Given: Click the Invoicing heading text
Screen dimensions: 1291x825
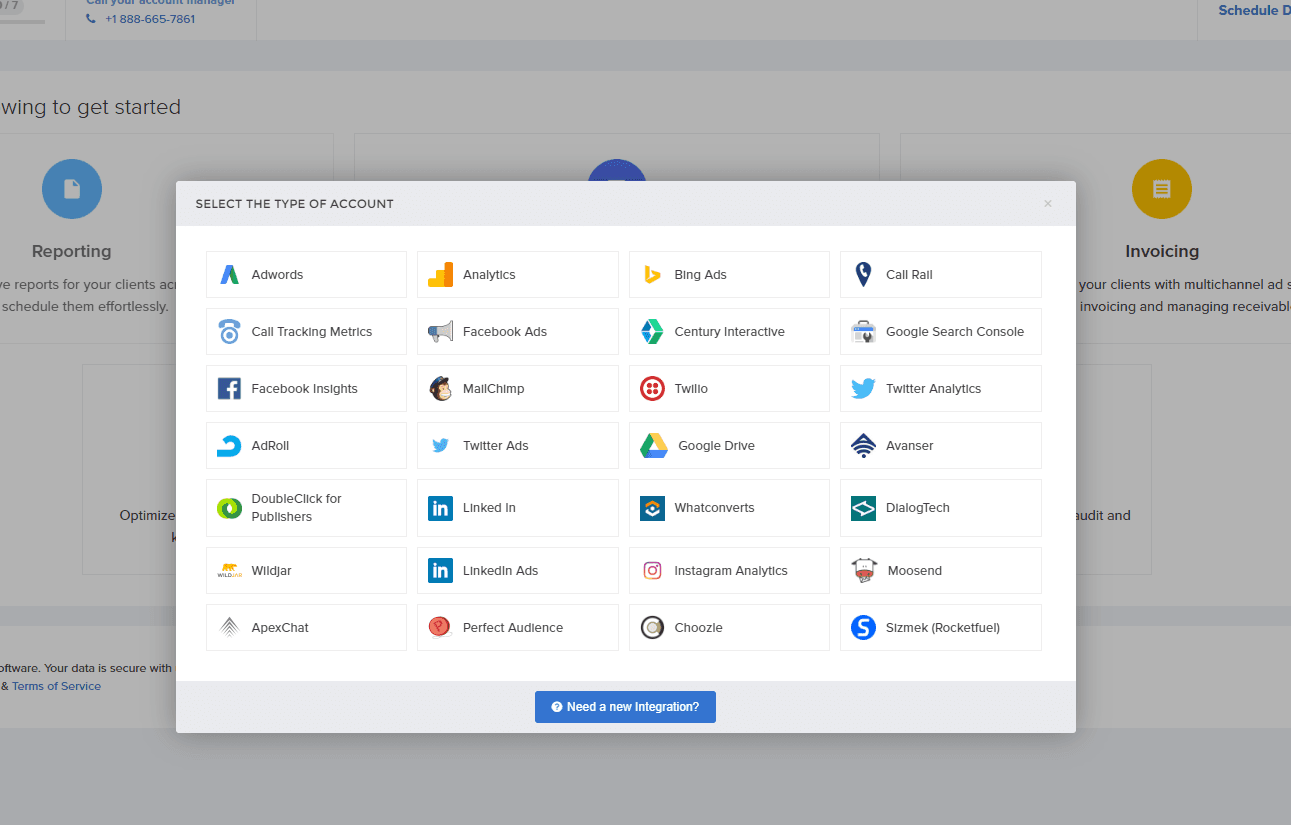Looking at the screenshot, I should tap(1162, 252).
